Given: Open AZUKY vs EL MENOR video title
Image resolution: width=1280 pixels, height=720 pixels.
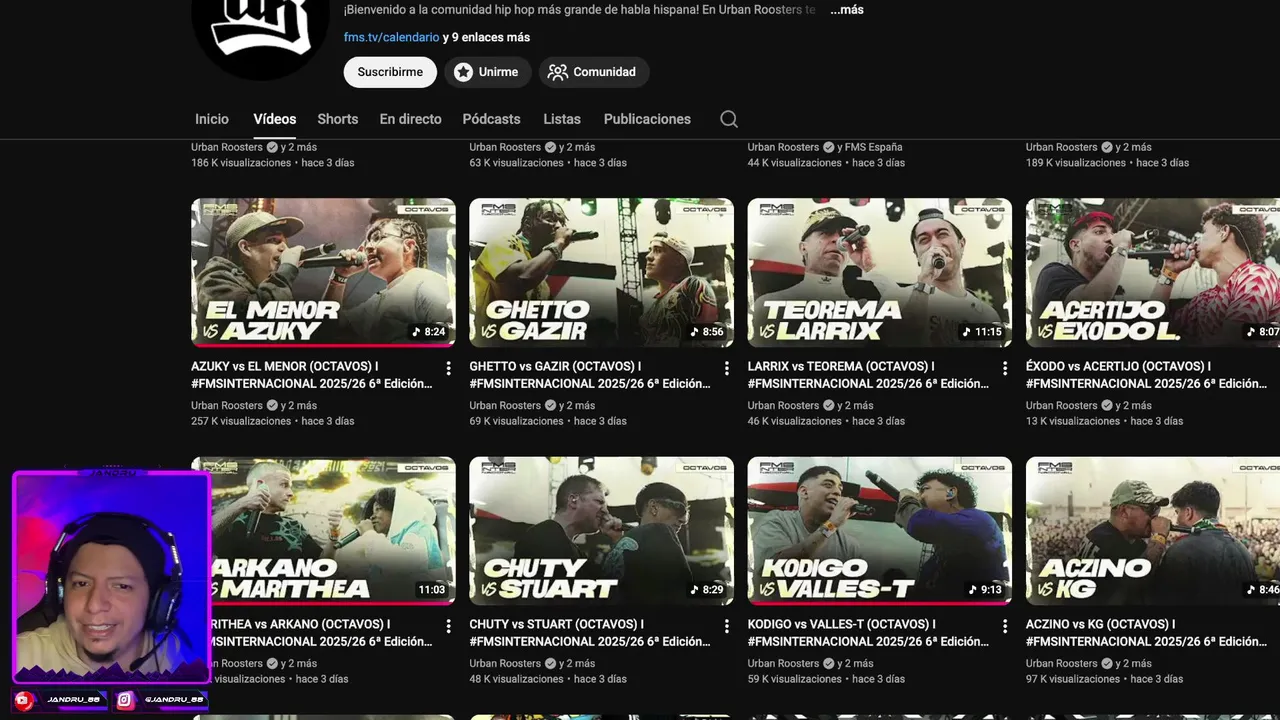Looking at the screenshot, I should click(x=312, y=375).
